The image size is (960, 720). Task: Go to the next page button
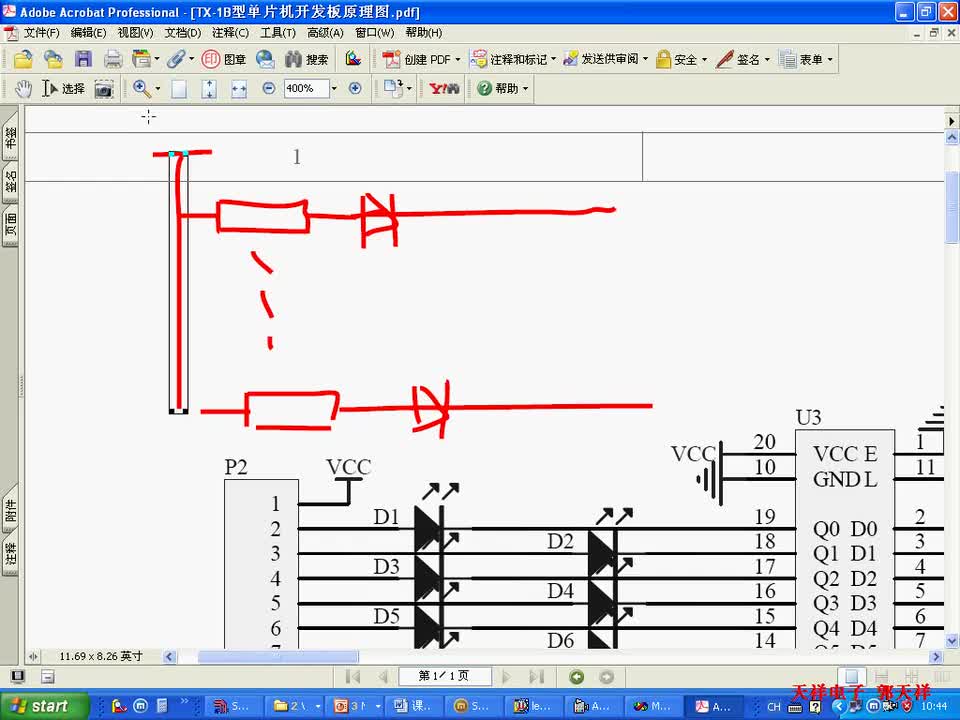click(506, 677)
